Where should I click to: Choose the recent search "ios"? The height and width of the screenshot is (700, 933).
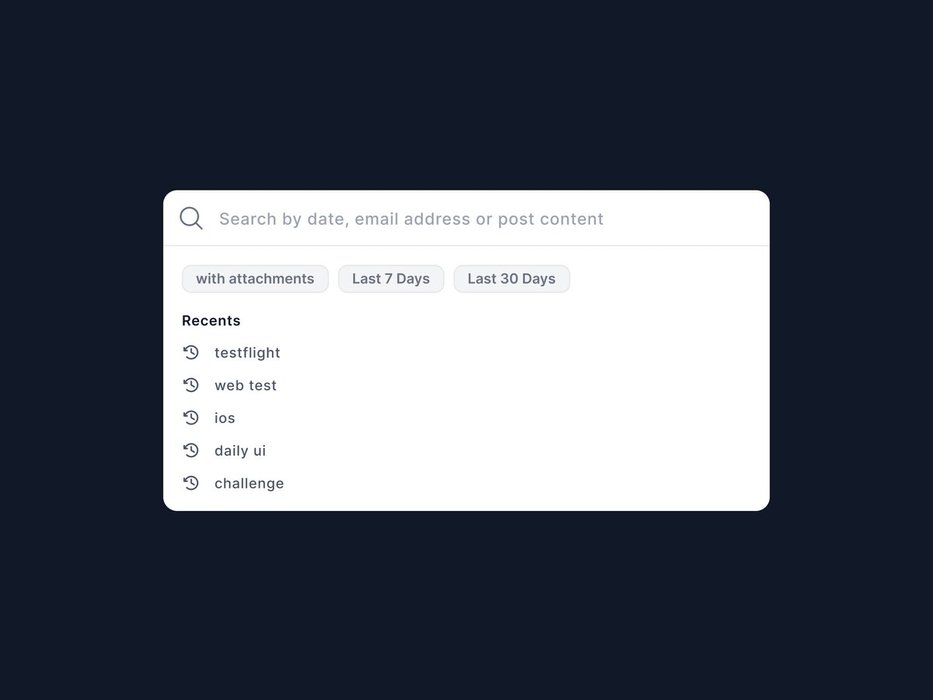point(225,418)
